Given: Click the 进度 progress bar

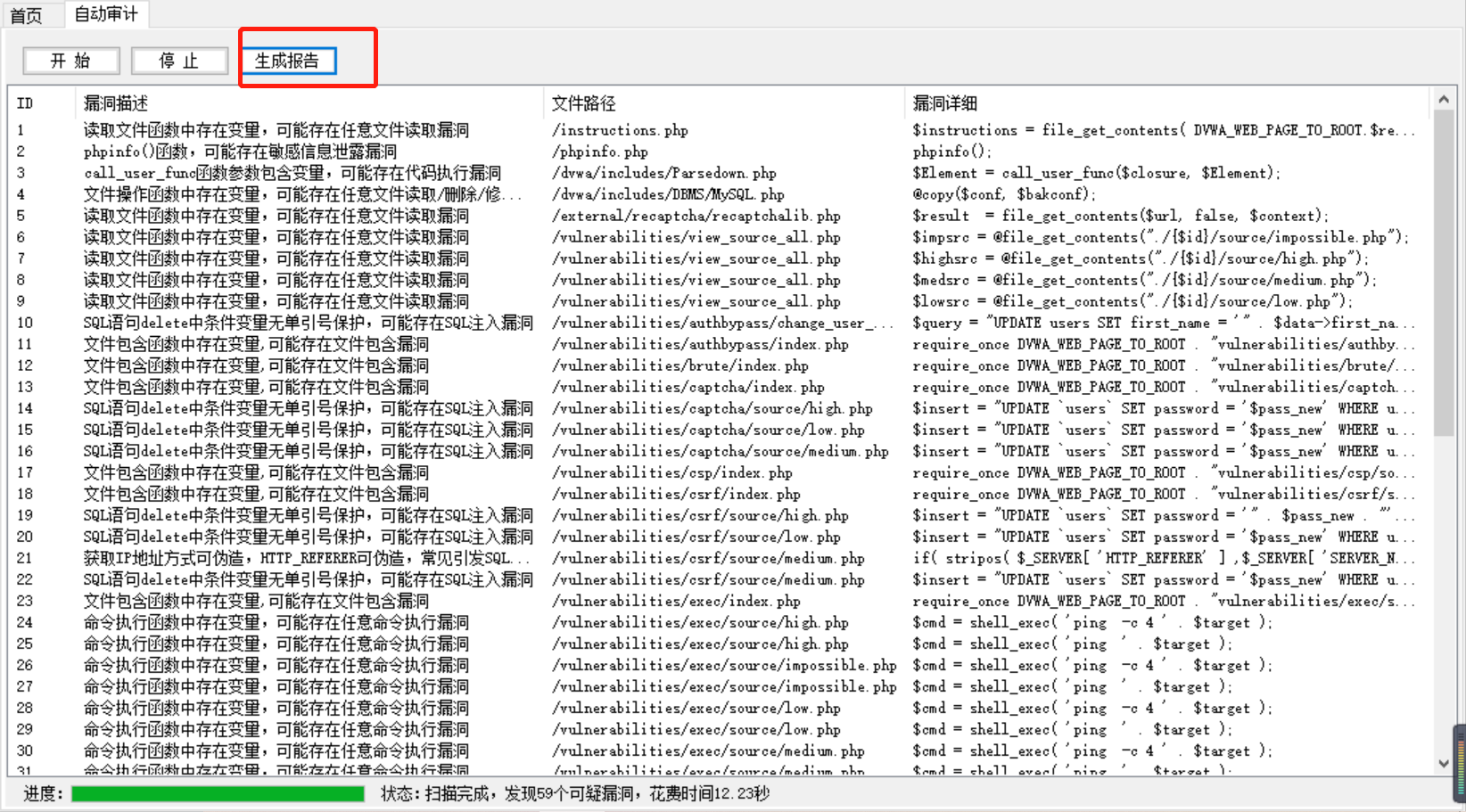Looking at the screenshot, I should 217,793.
